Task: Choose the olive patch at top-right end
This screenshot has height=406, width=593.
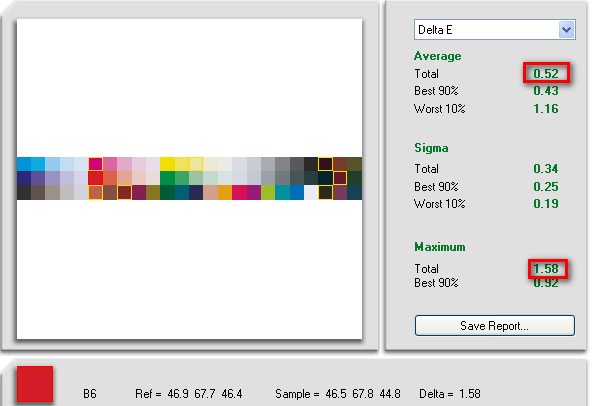Action: [354, 164]
